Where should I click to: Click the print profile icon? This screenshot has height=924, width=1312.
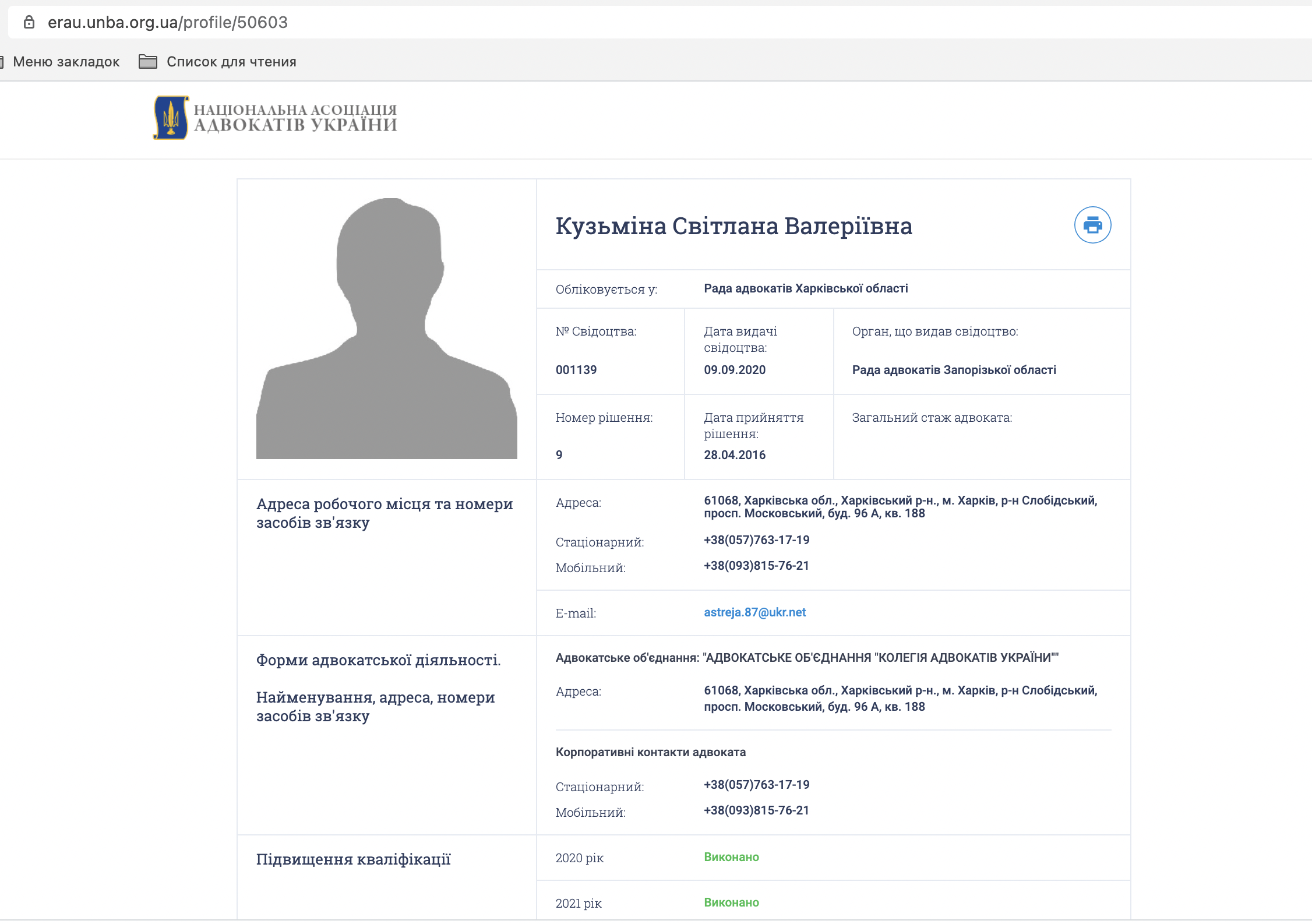point(1092,225)
